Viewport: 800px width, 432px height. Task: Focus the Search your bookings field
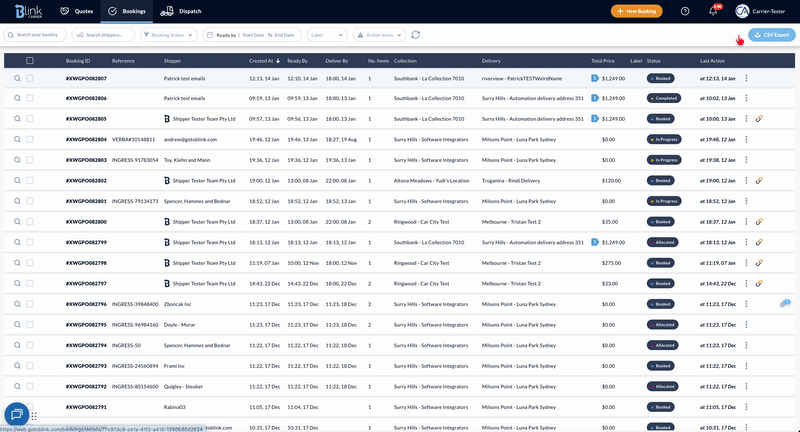click(36, 34)
